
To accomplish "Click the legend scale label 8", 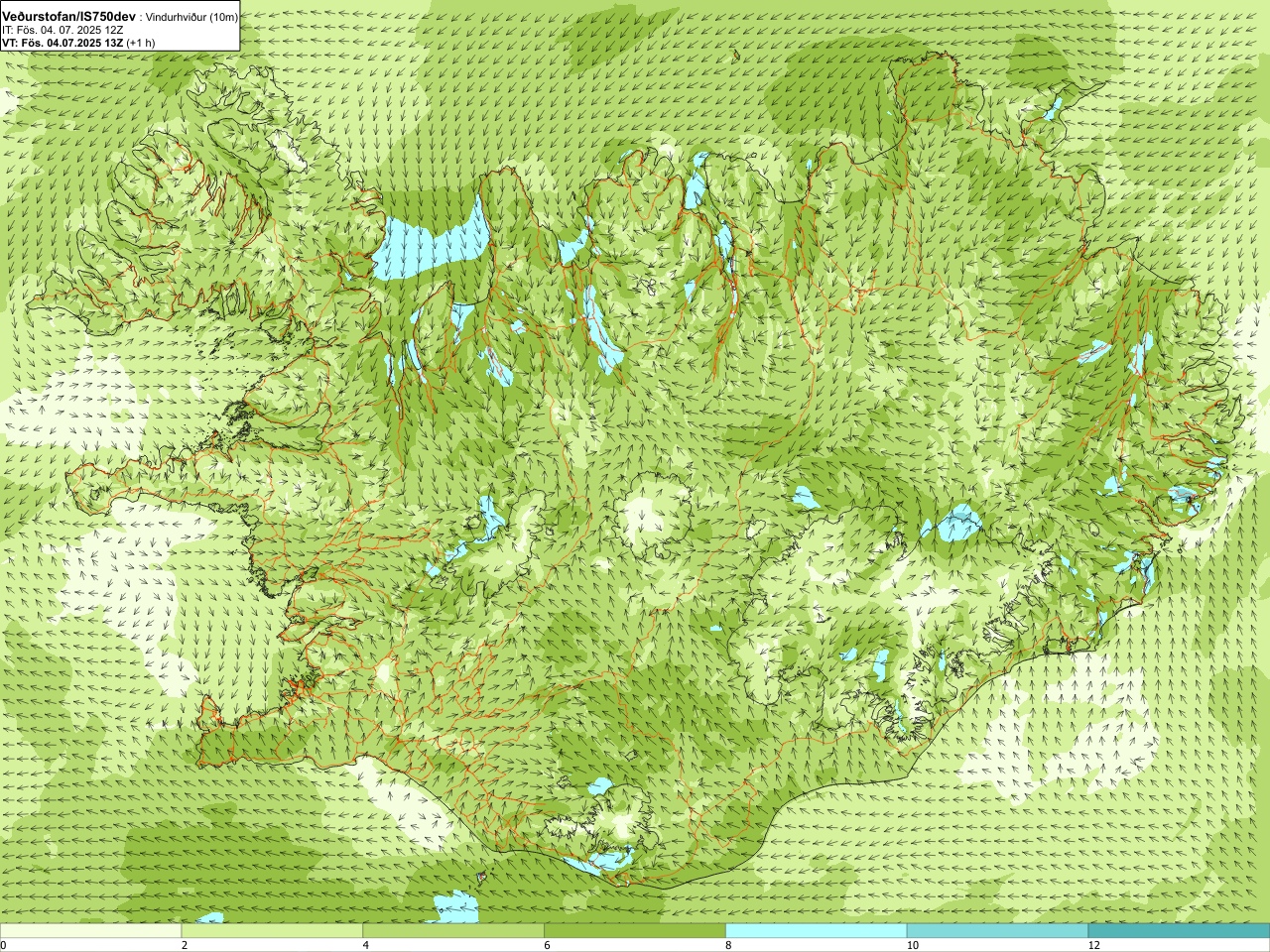I will (729, 945).
